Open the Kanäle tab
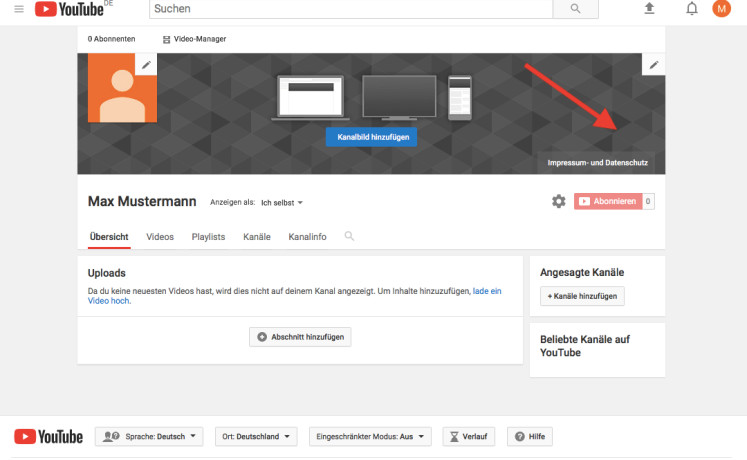 (x=257, y=237)
